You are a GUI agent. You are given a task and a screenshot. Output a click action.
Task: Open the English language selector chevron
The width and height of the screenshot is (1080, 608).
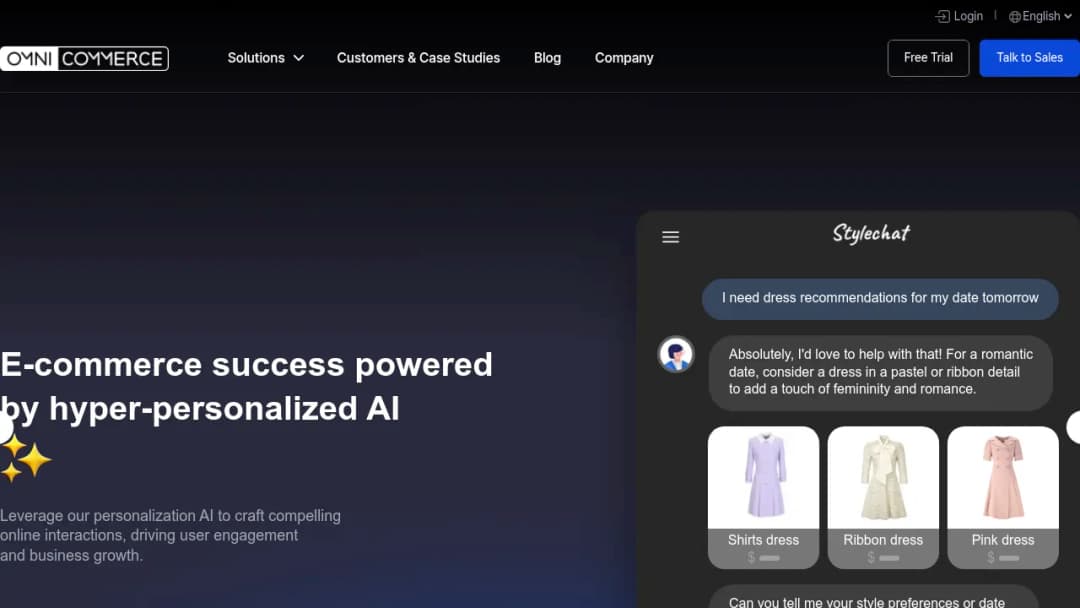tap(1068, 17)
